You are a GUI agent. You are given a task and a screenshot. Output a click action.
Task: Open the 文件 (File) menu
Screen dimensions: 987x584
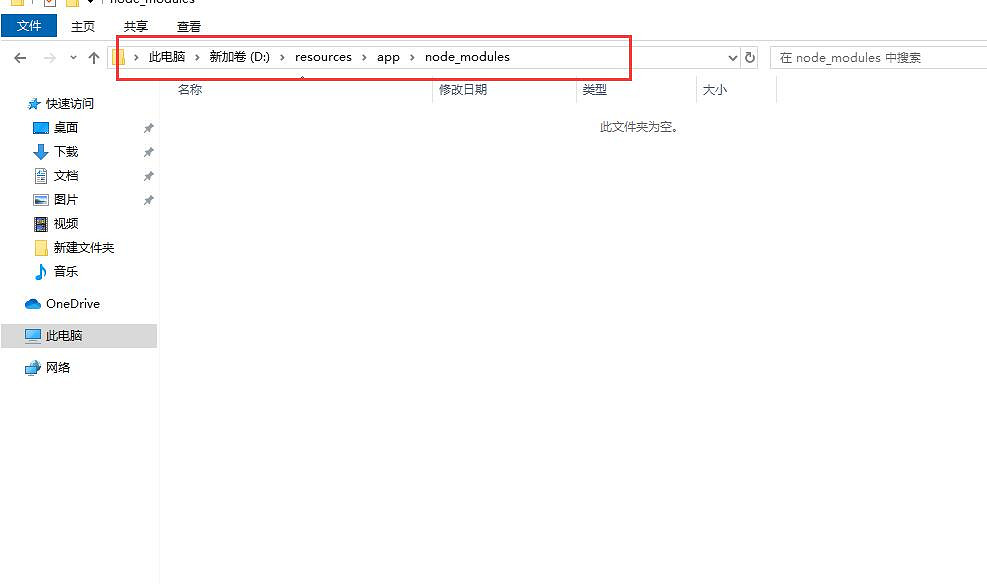click(29, 25)
